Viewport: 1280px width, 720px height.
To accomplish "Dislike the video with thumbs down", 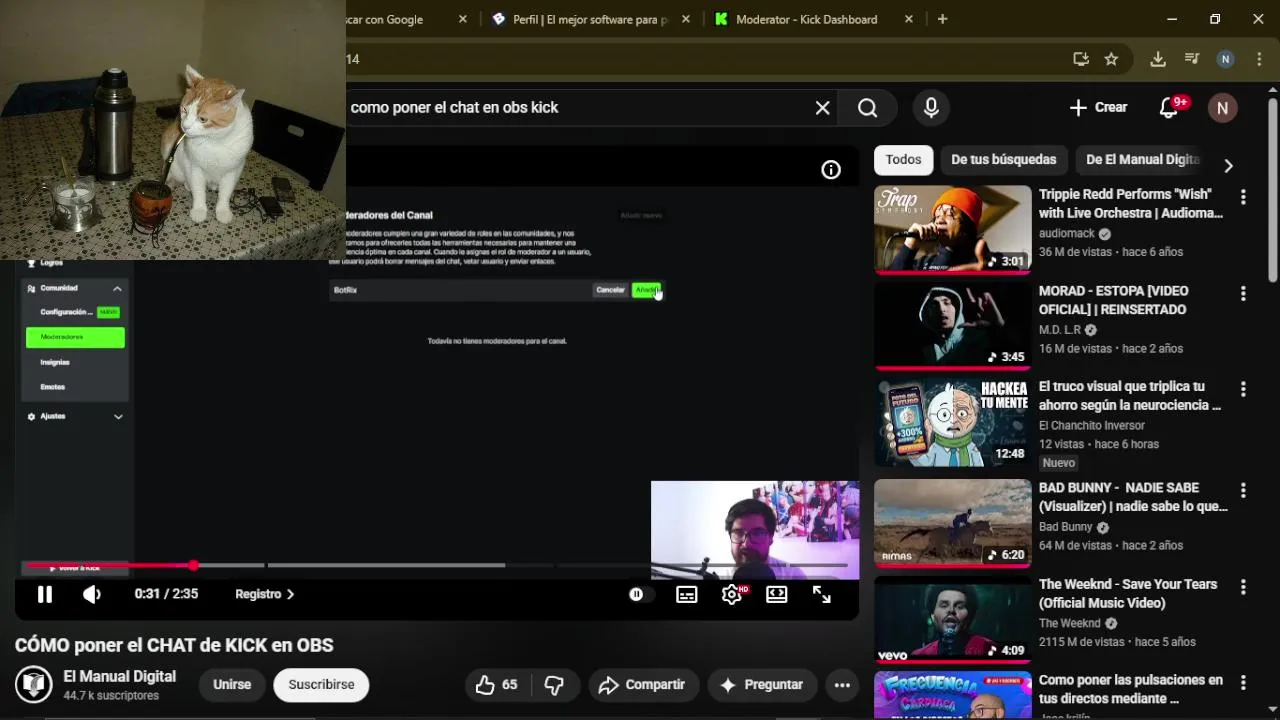I will coord(554,685).
